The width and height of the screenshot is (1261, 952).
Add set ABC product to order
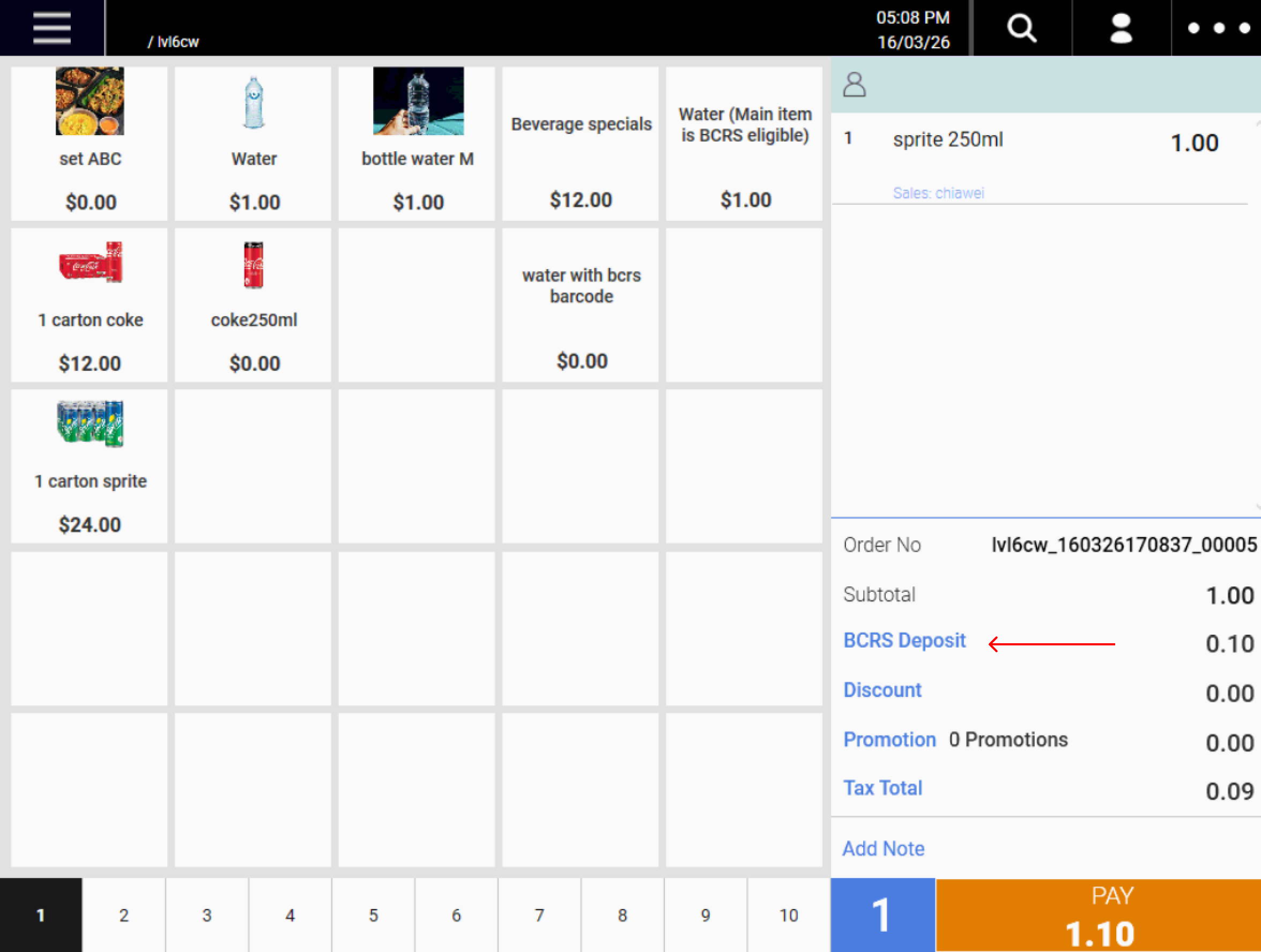[x=90, y=143]
